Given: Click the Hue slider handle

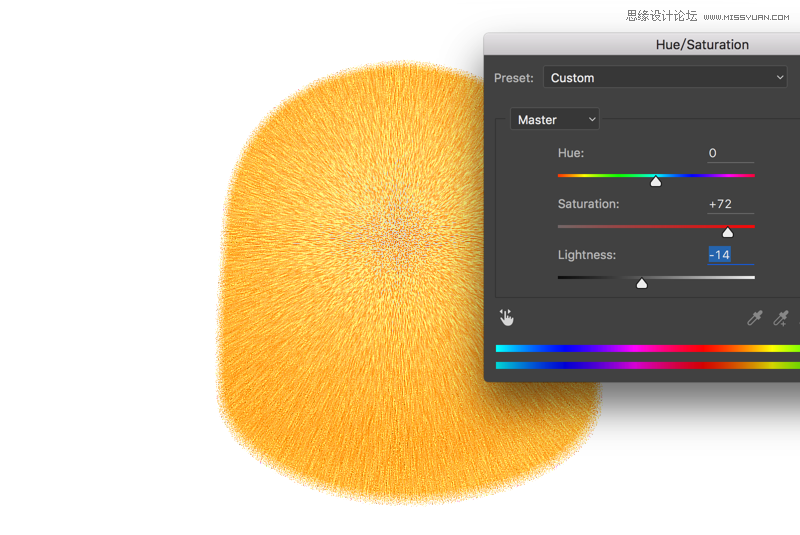Looking at the screenshot, I should click(x=656, y=181).
